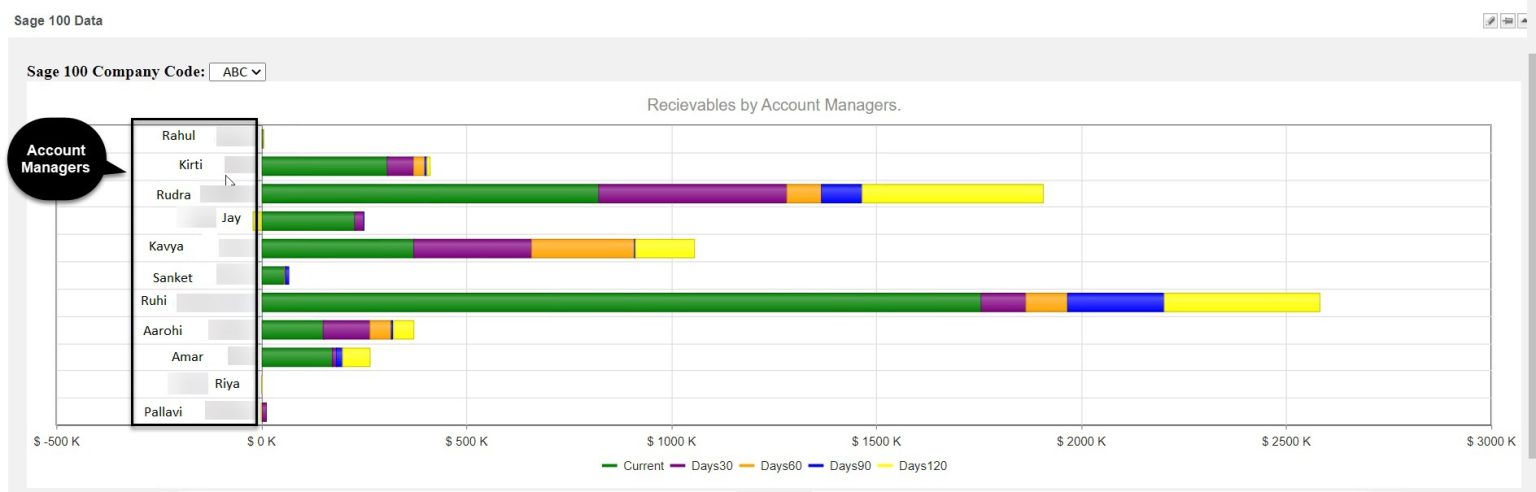
Task: Click the $ 2500 K axis label
Action: pos(1286,441)
